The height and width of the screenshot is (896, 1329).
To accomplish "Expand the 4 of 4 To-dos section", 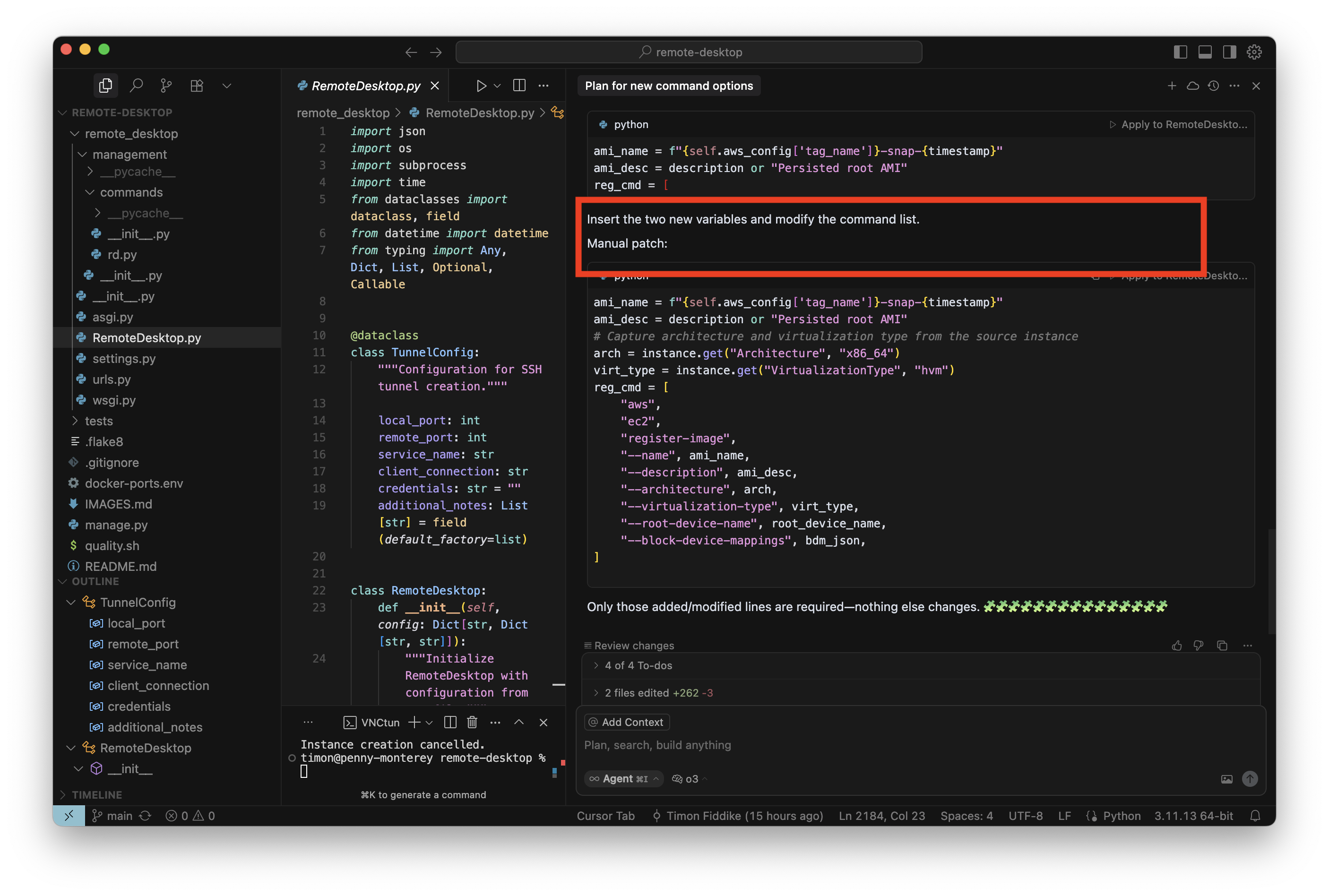I will pos(638,666).
